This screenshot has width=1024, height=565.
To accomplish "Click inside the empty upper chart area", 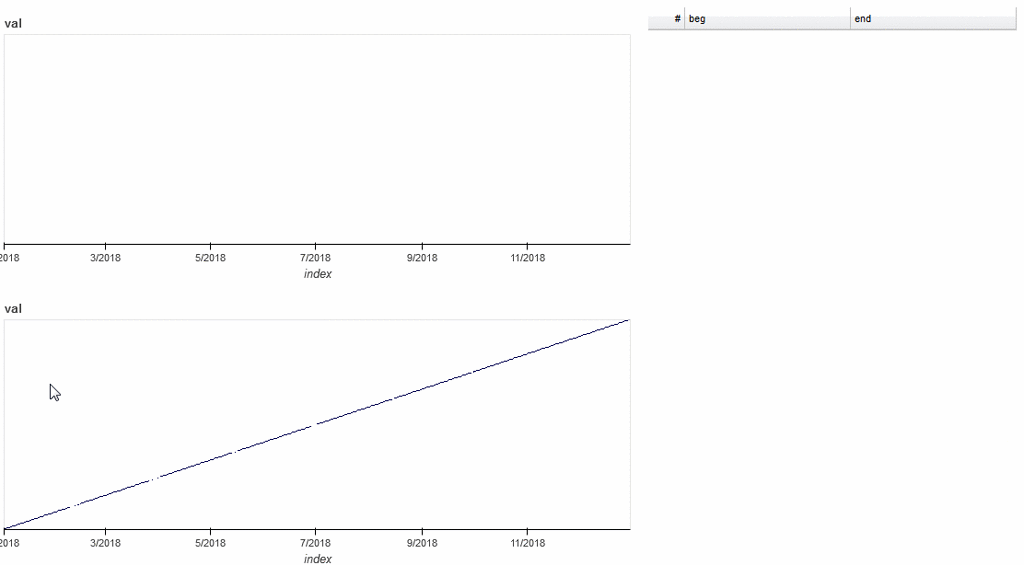I will [317, 139].
